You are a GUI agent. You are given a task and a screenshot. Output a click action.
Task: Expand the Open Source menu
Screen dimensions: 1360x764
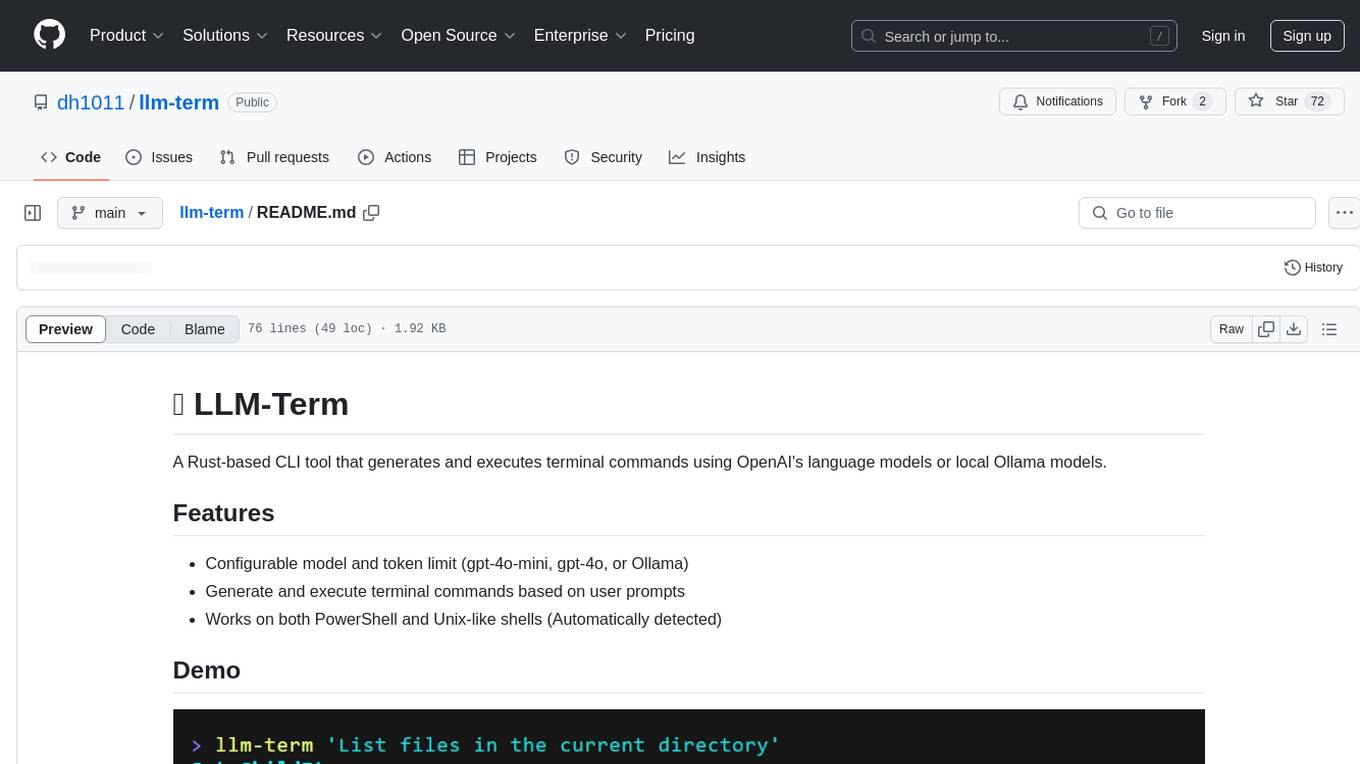(x=458, y=35)
